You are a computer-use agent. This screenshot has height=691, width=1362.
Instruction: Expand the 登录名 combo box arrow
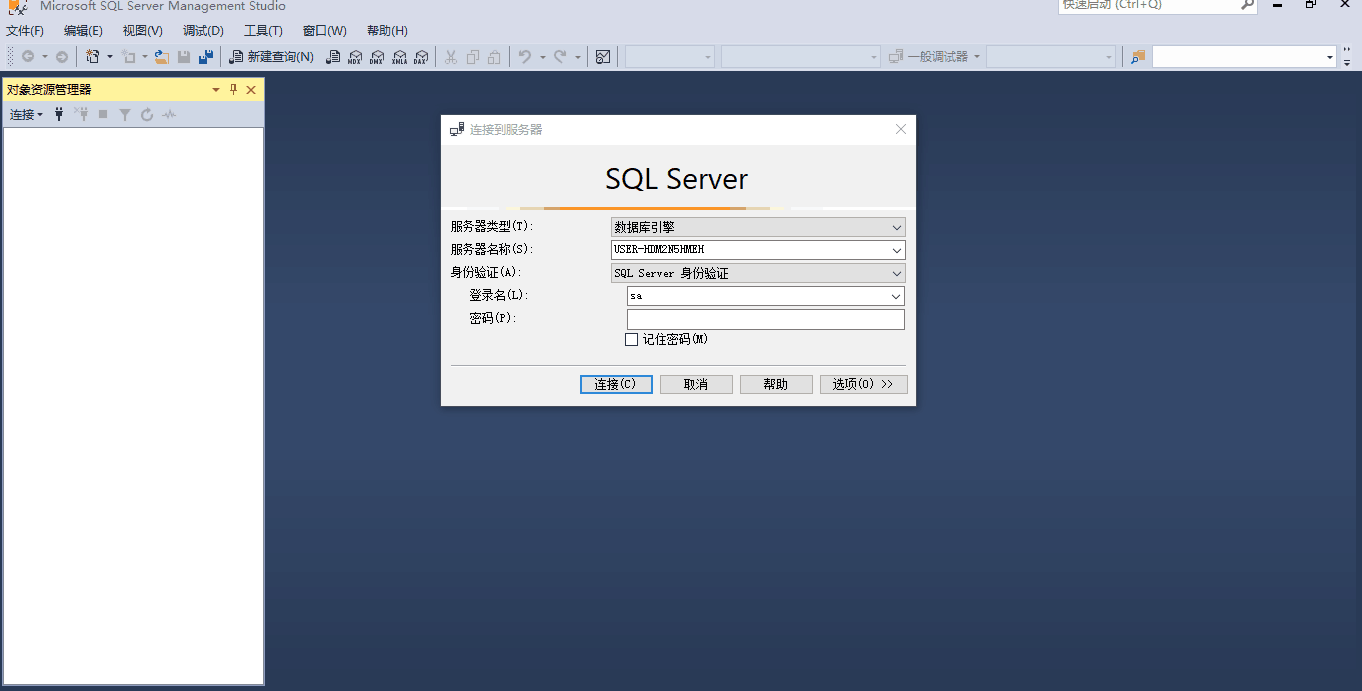click(x=896, y=297)
